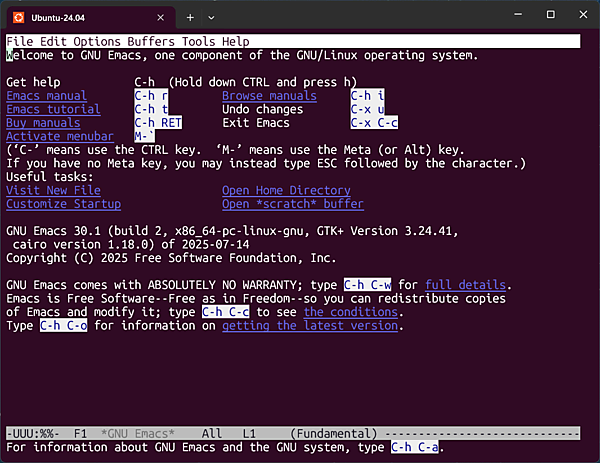This screenshot has height=463, width=600.
Task: Click the C-h i key binding
Action: 367,96
